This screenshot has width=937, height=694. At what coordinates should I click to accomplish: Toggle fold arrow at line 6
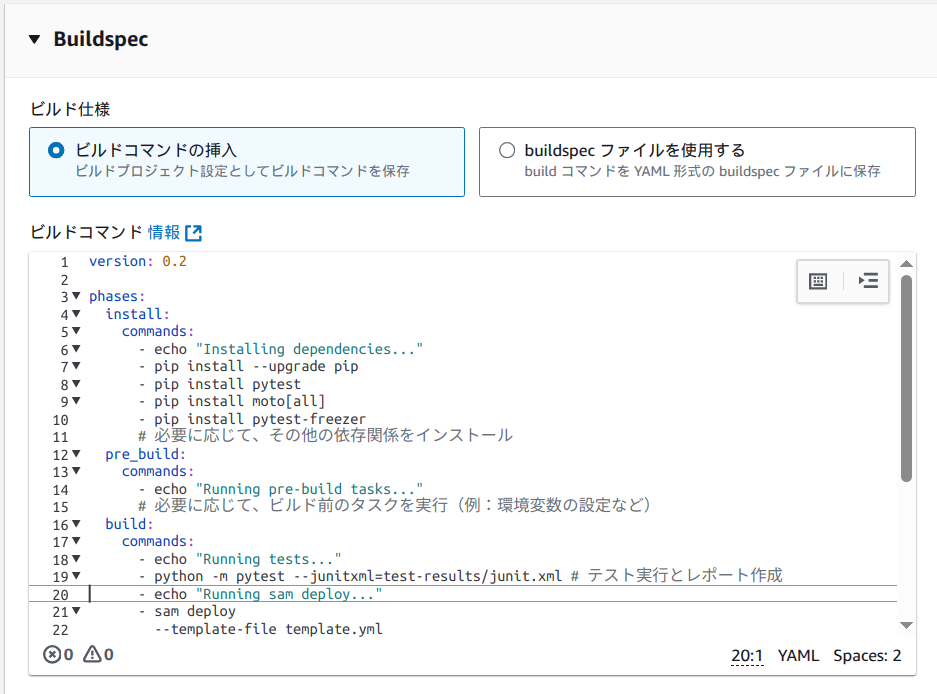coord(76,348)
